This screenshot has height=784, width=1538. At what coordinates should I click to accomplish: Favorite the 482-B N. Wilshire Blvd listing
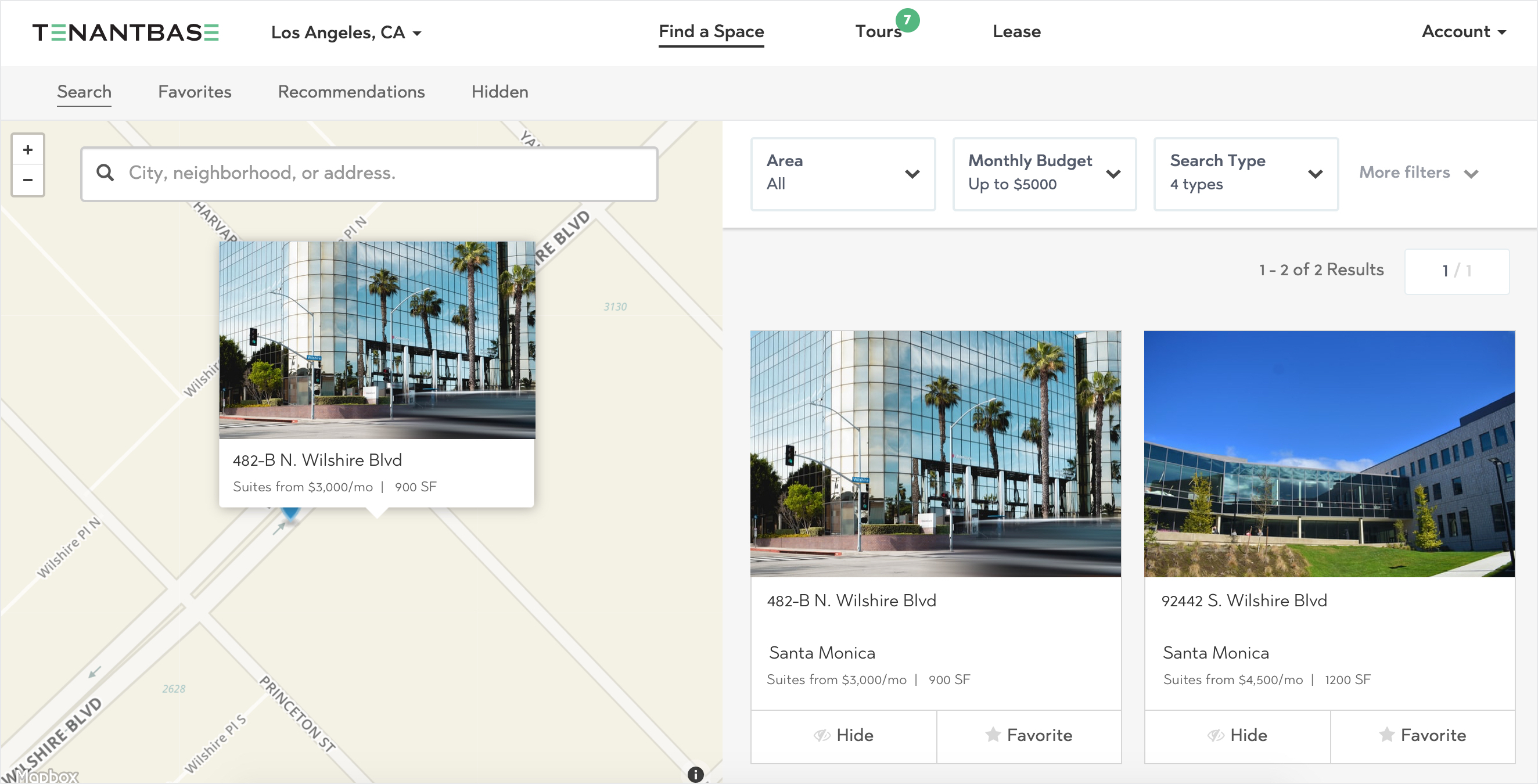point(1028,735)
